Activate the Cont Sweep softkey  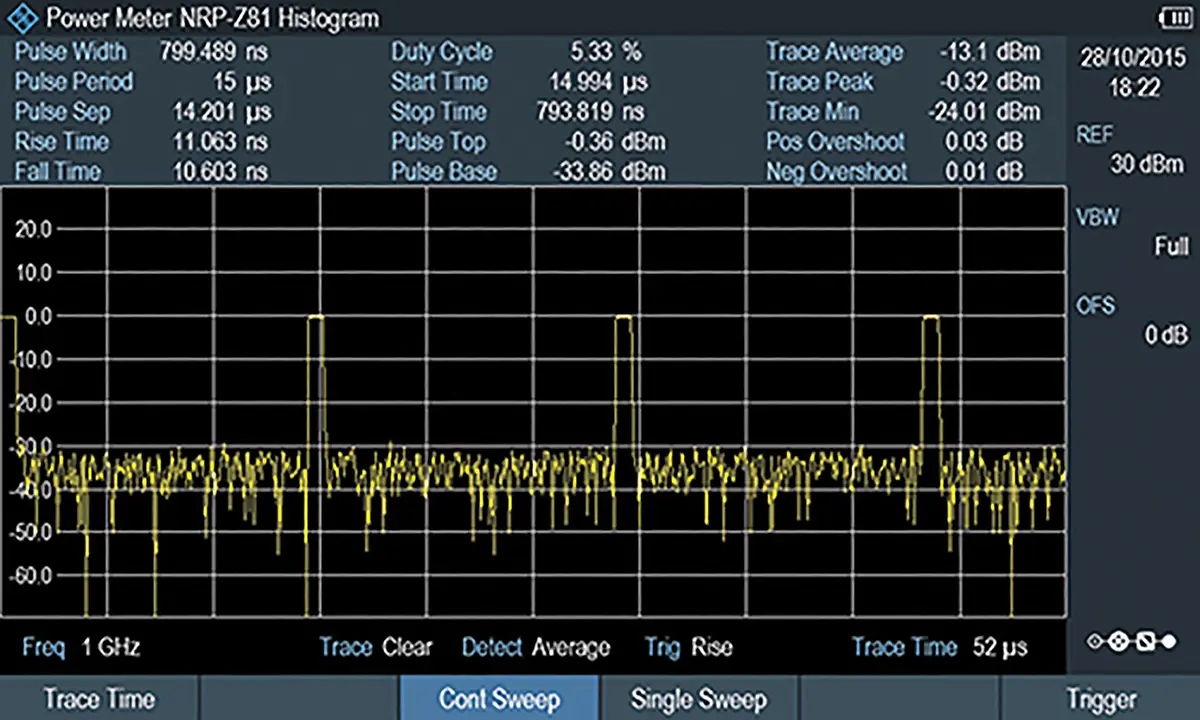[499, 699]
